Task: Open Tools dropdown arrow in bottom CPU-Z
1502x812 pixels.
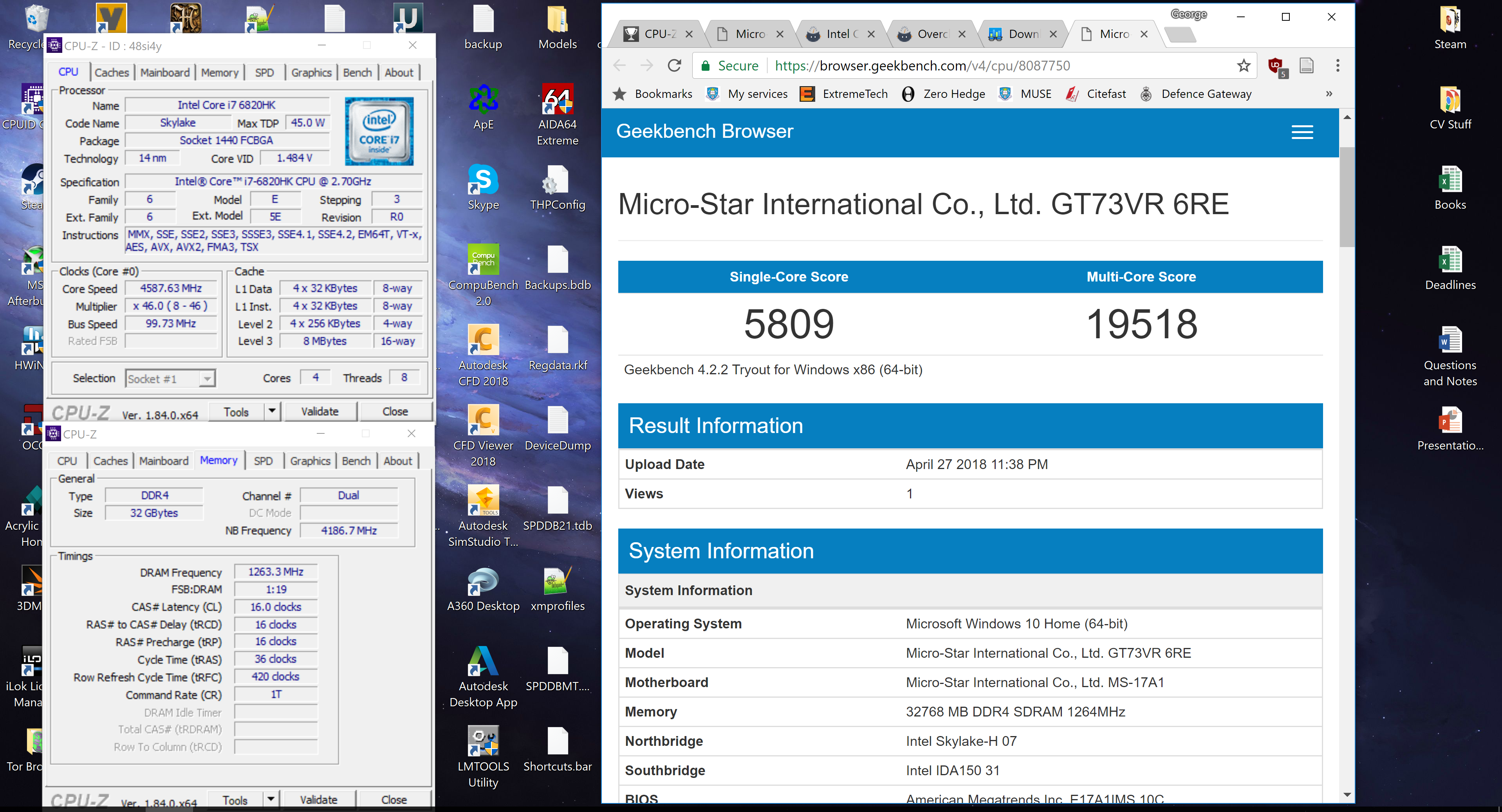Action: click(271, 800)
